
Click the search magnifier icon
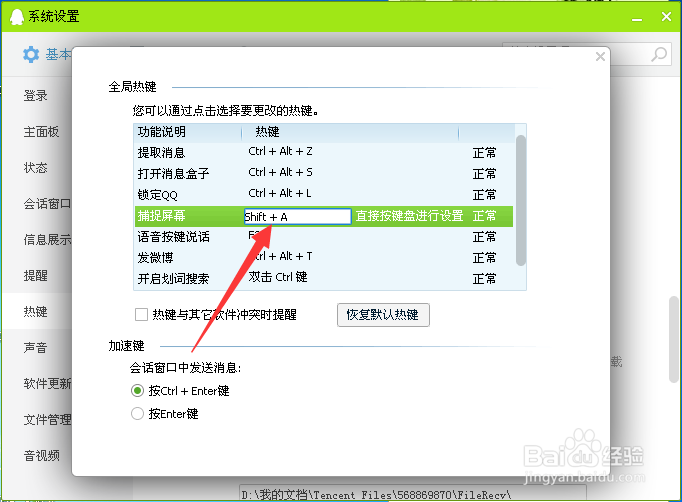coord(659,54)
